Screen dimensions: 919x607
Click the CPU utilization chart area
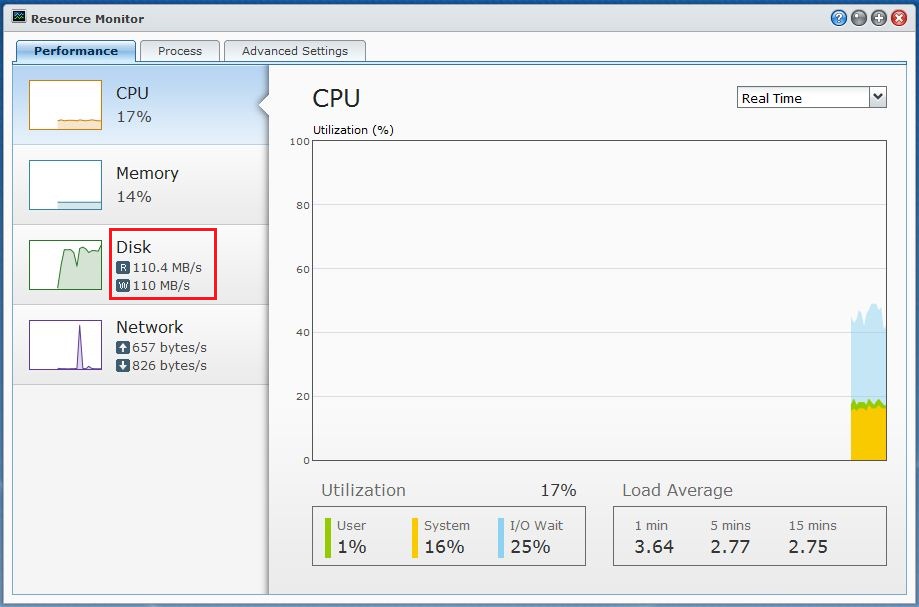tap(599, 300)
